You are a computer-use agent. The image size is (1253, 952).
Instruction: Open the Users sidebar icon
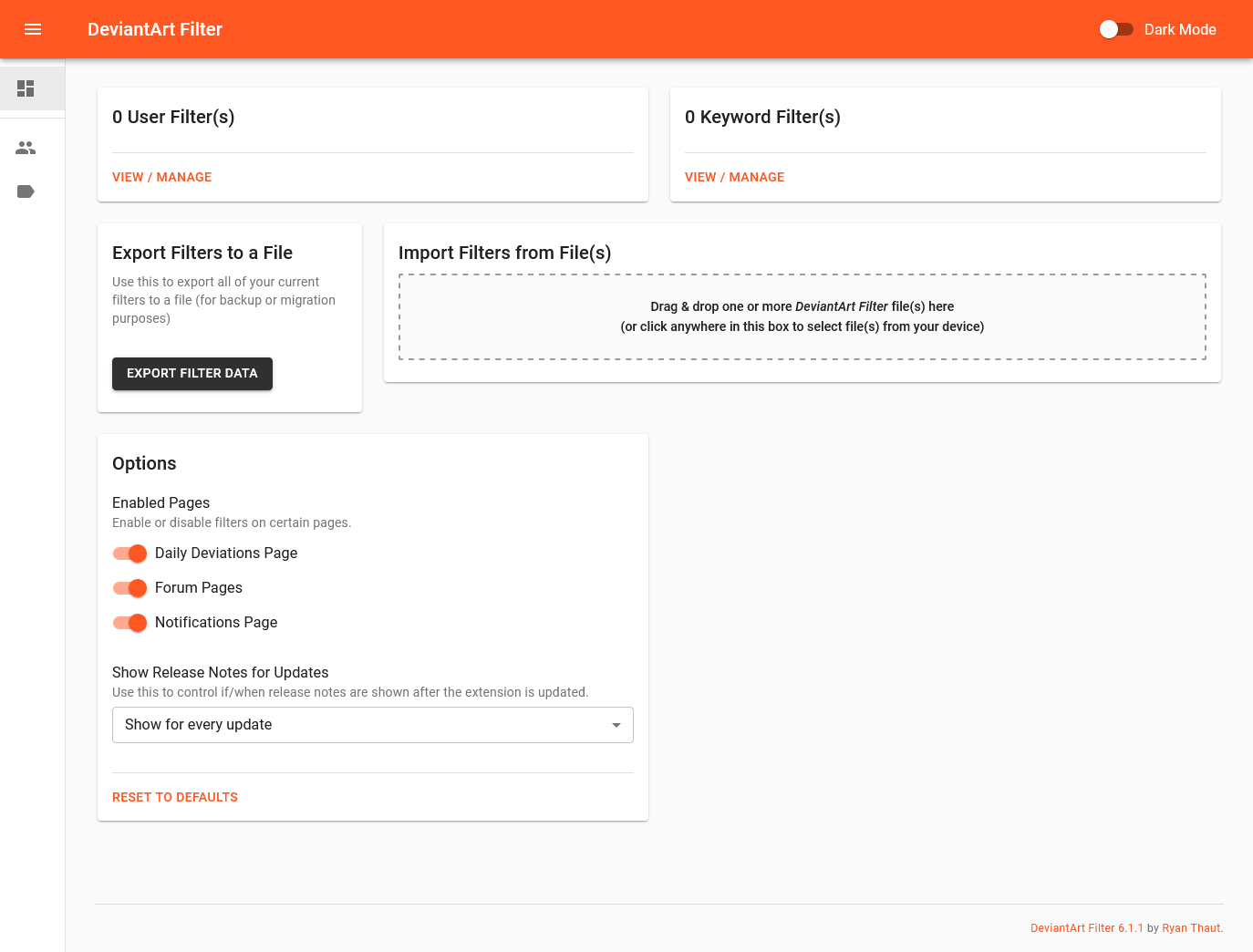(26, 148)
